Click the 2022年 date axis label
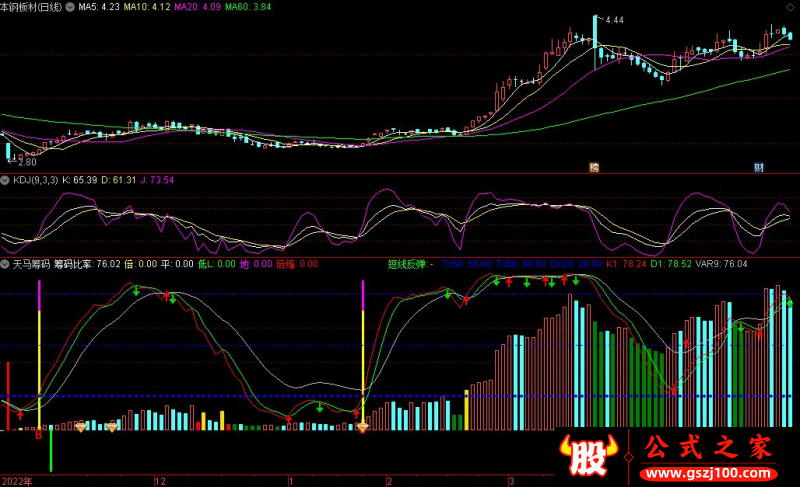Screen dimensions: 800x487 point(16,481)
